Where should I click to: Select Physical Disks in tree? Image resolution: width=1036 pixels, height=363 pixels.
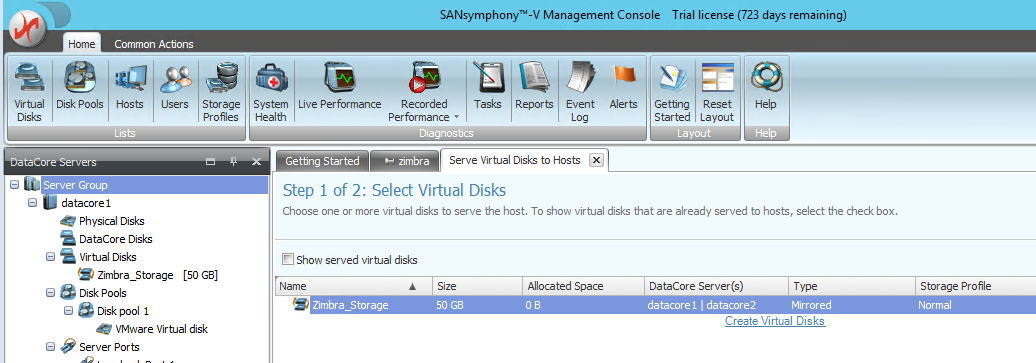pos(112,221)
